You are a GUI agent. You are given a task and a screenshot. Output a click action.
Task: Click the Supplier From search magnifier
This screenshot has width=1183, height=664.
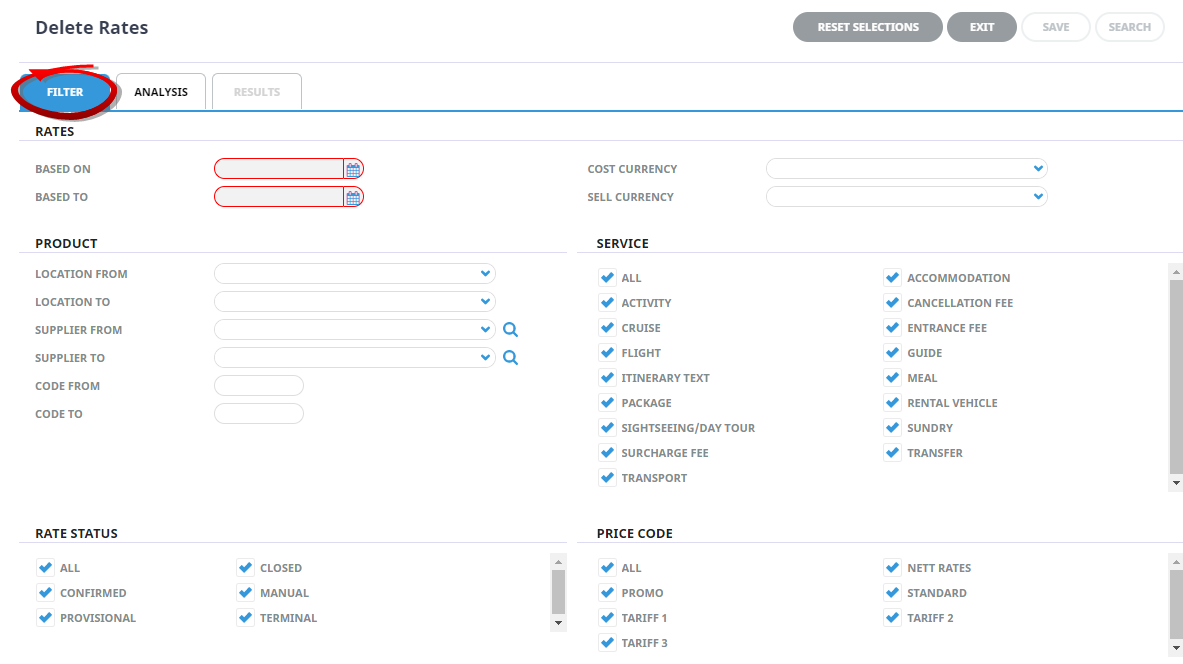(511, 330)
